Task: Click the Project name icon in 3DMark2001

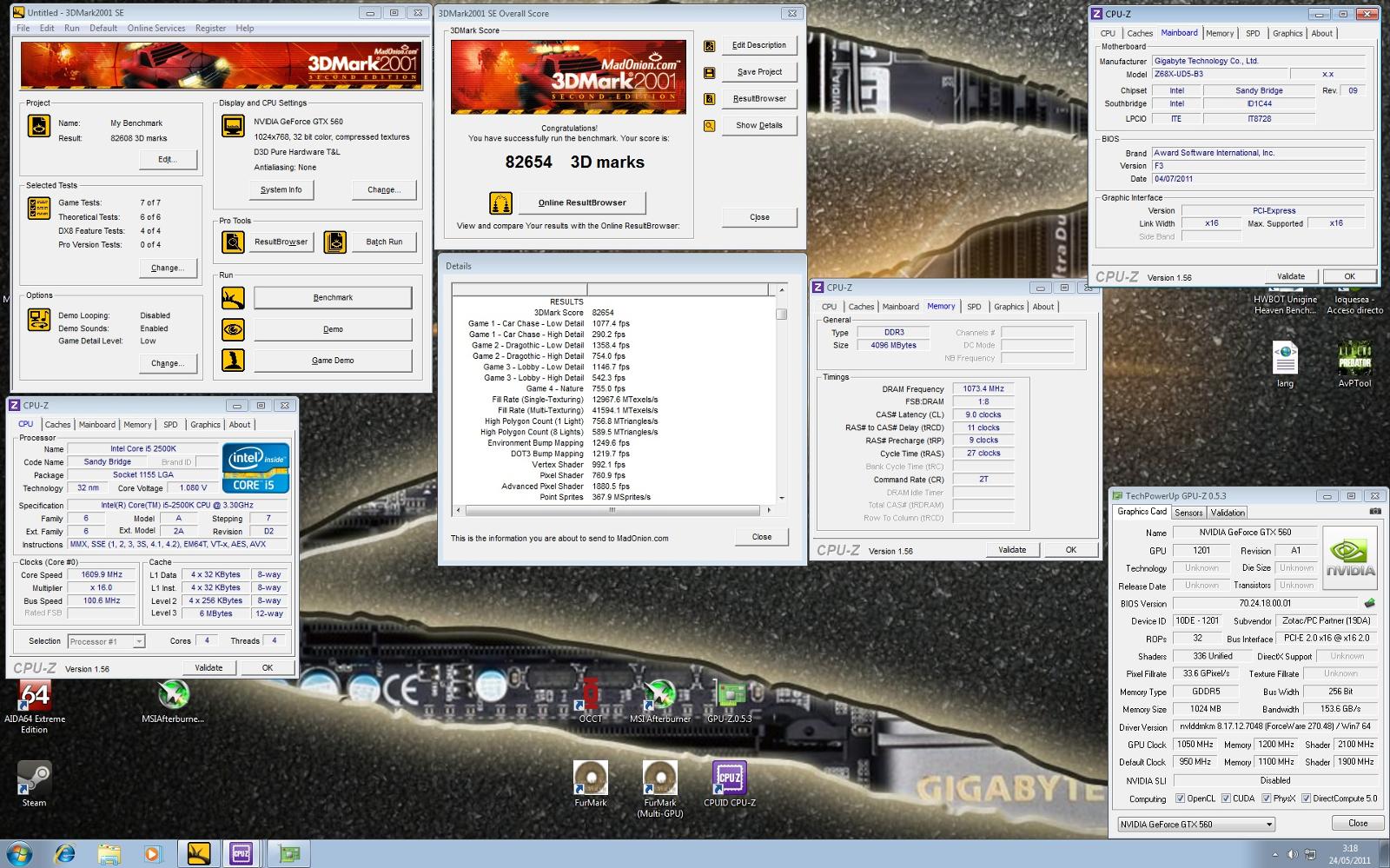Action: 39,127
